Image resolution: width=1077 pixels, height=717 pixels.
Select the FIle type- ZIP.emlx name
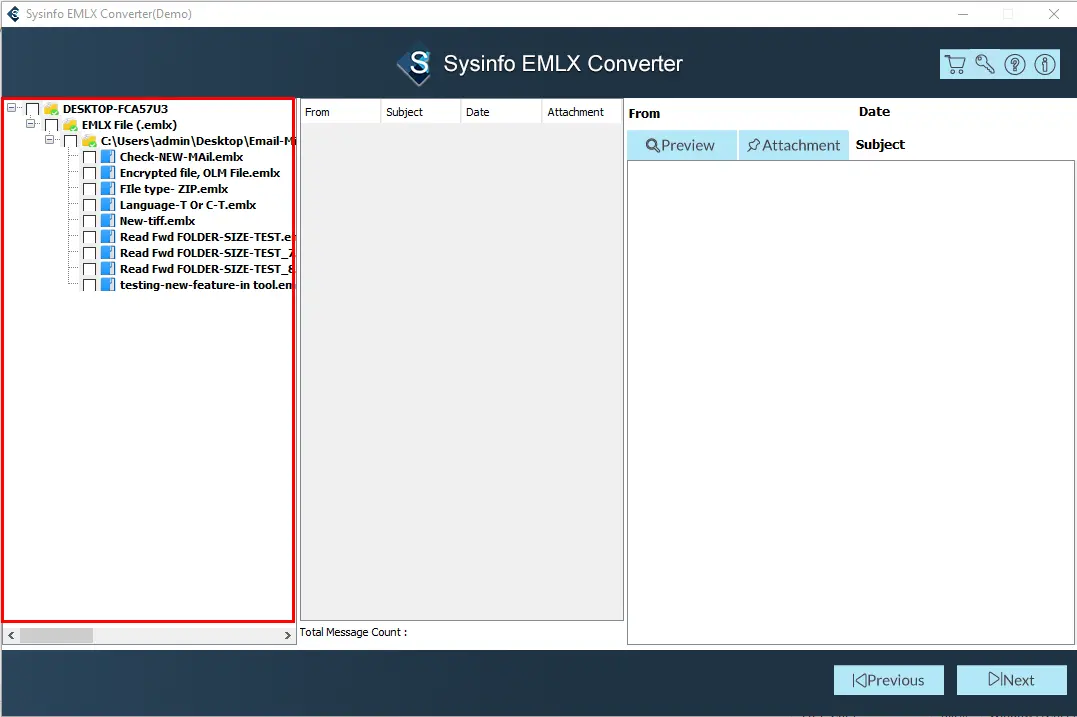[174, 189]
